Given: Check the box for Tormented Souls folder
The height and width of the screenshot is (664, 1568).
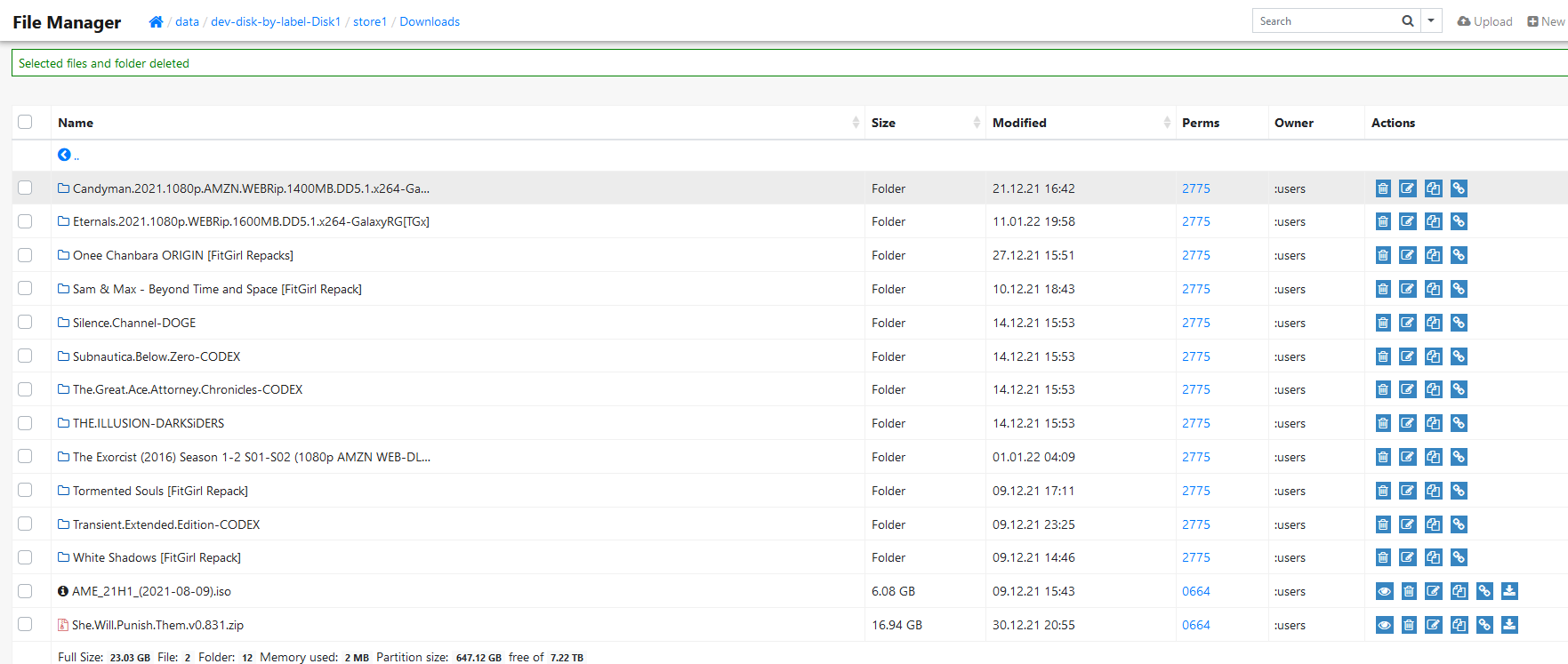Looking at the screenshot, I should 25,491.
